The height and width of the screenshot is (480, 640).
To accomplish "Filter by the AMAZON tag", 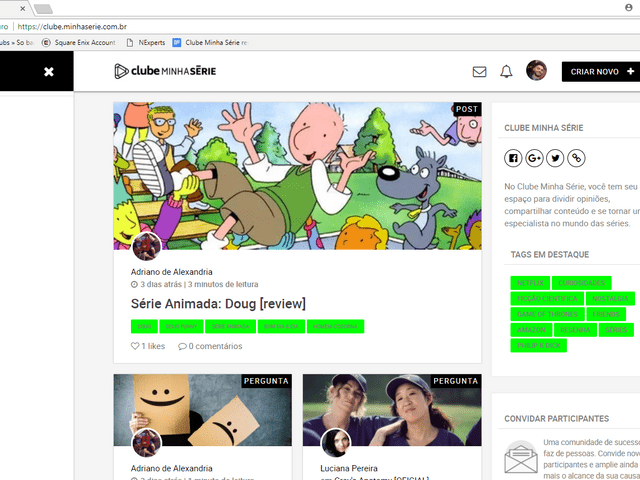I will pyautogui.click(x=531, y=329).
